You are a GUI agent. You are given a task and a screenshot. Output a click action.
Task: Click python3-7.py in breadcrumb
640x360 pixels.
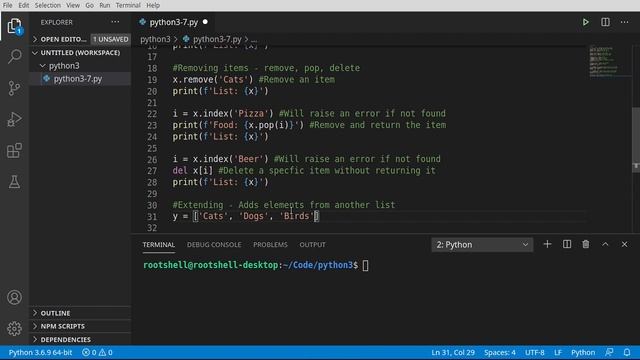[x=217, y=39]
